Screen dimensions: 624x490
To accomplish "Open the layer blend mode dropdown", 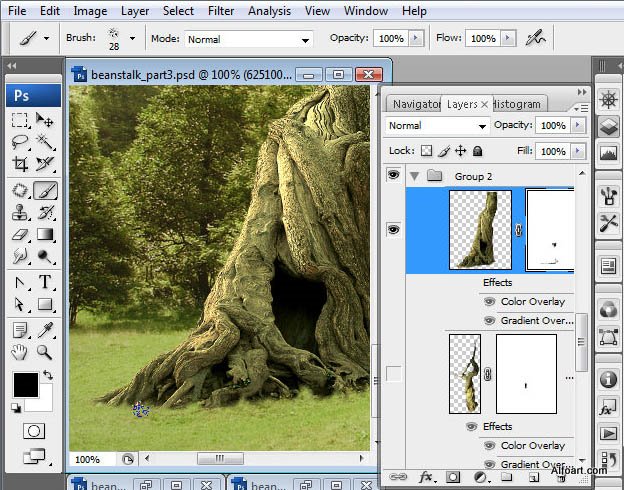I will click(x=437, y=126).
